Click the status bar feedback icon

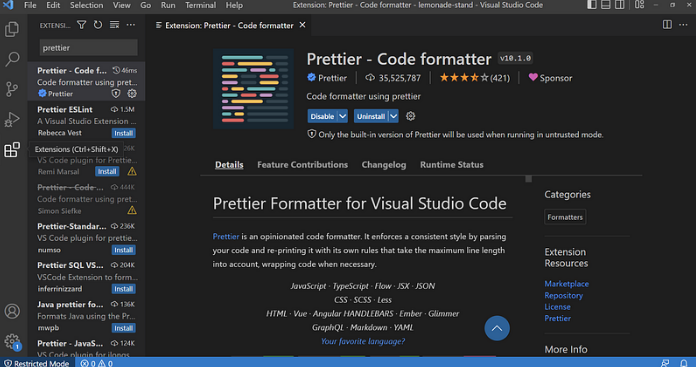pyautogui.click(x=665, y=363)
